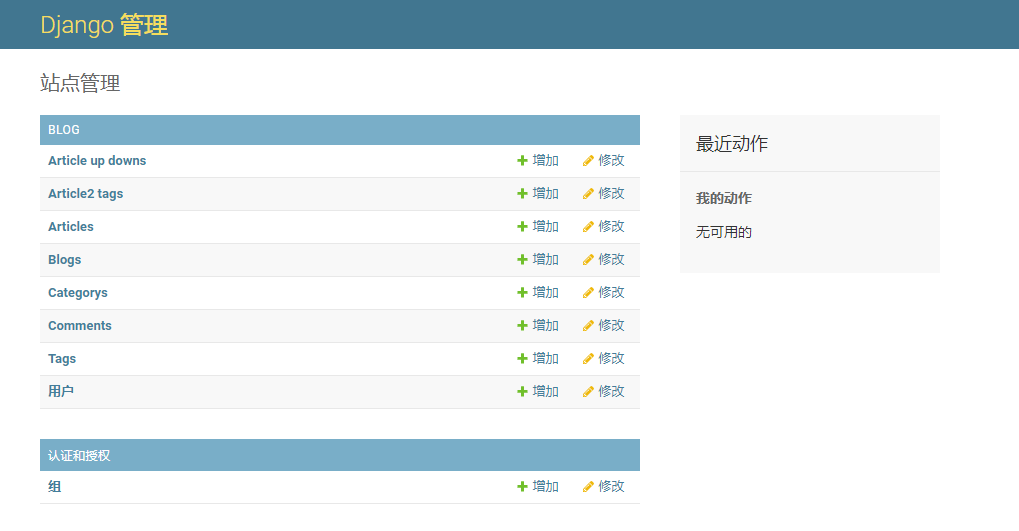Open the Categorys model link
Viewport: 1019px width, 531px height.
(78, 292)
